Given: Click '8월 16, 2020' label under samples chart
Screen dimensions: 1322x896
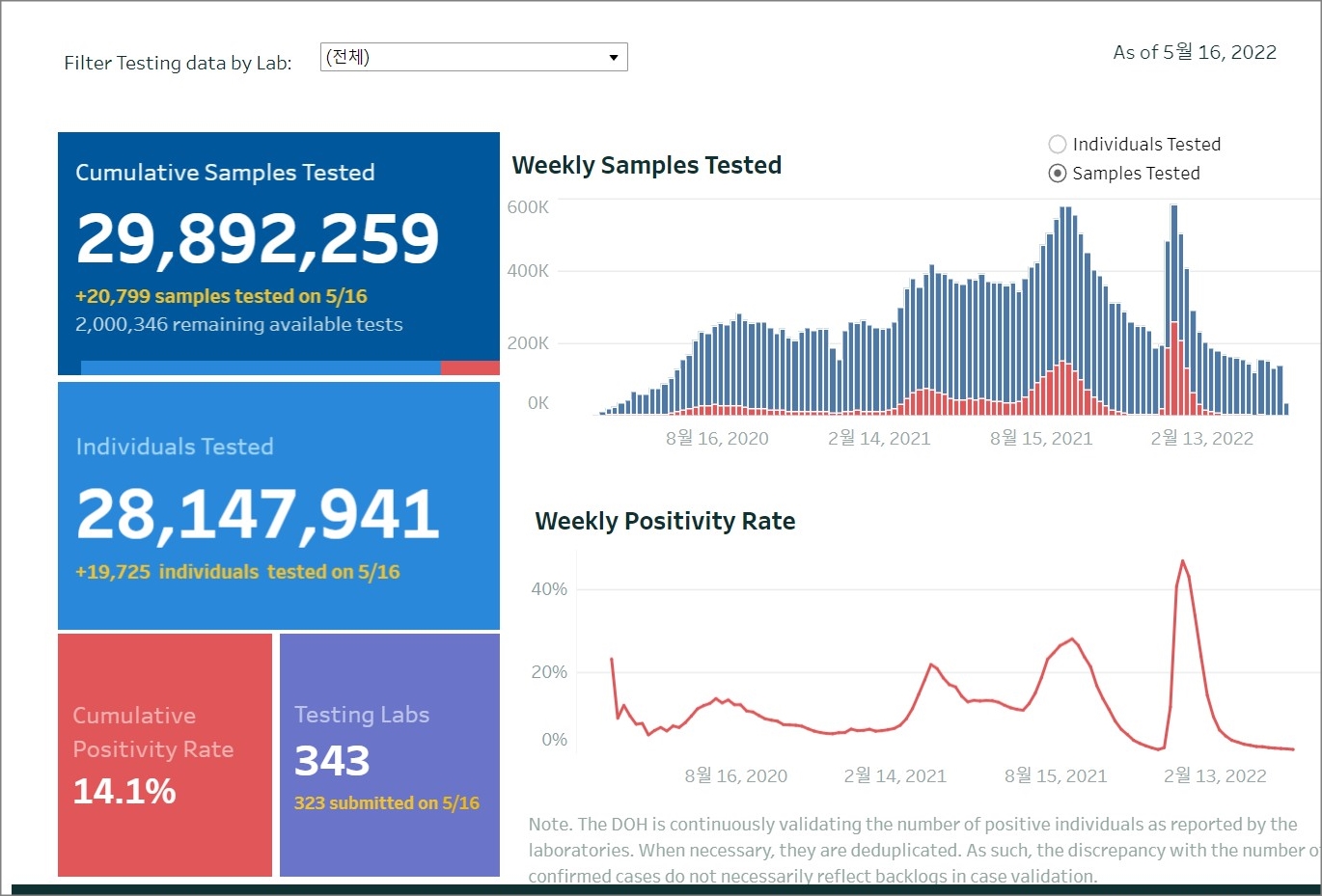Looking at the screenshot, I should pyautogui.click(x=717, y=439).
